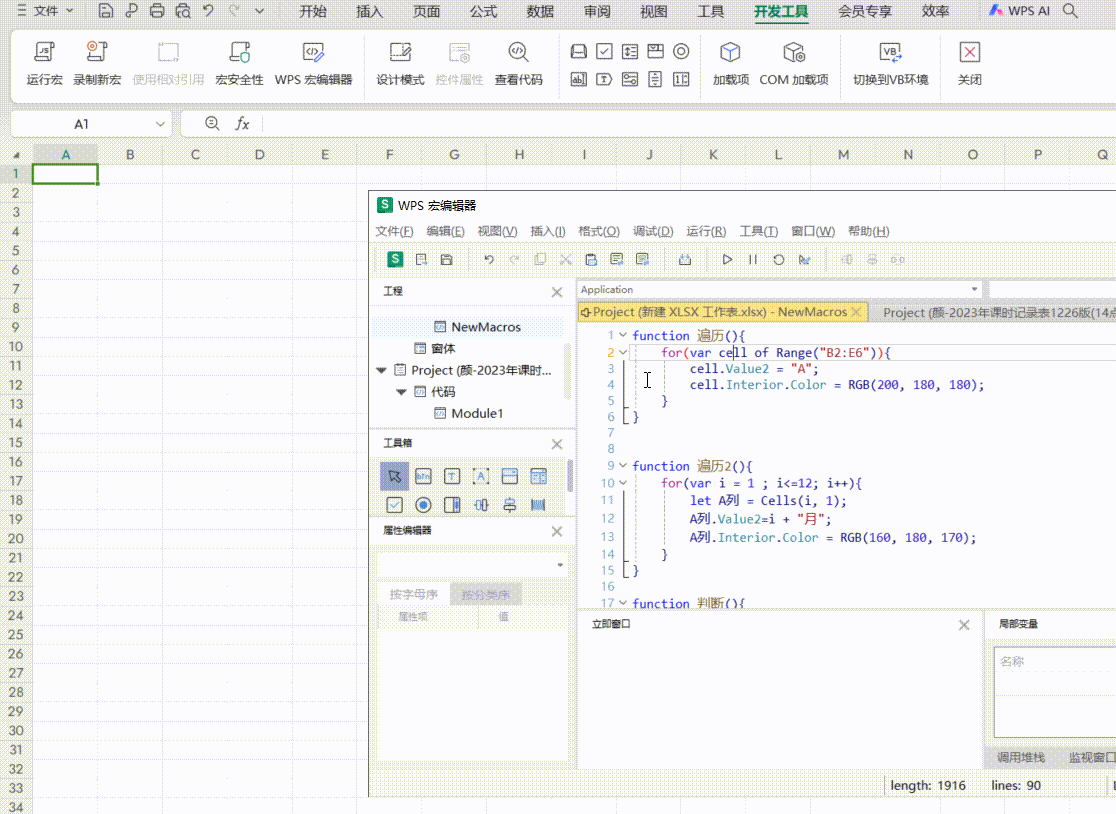Select the scroll bar control in toolbox
This screenshot has height=814, width=1116.
coord(452,505)
